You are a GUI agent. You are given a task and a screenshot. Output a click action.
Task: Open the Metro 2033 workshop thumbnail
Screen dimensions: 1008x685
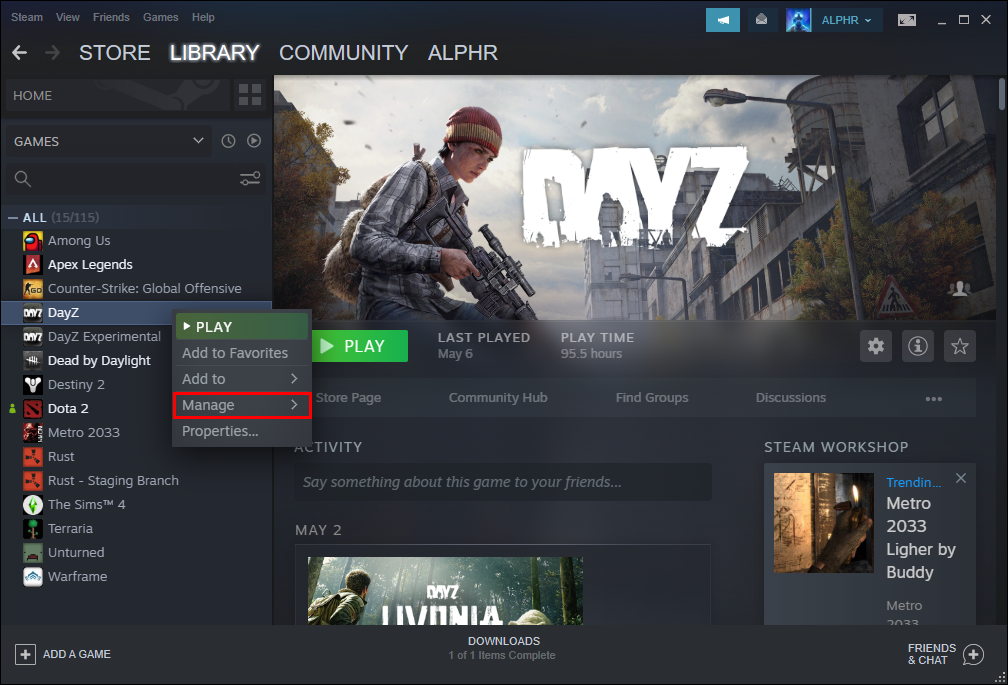(824, 523)
